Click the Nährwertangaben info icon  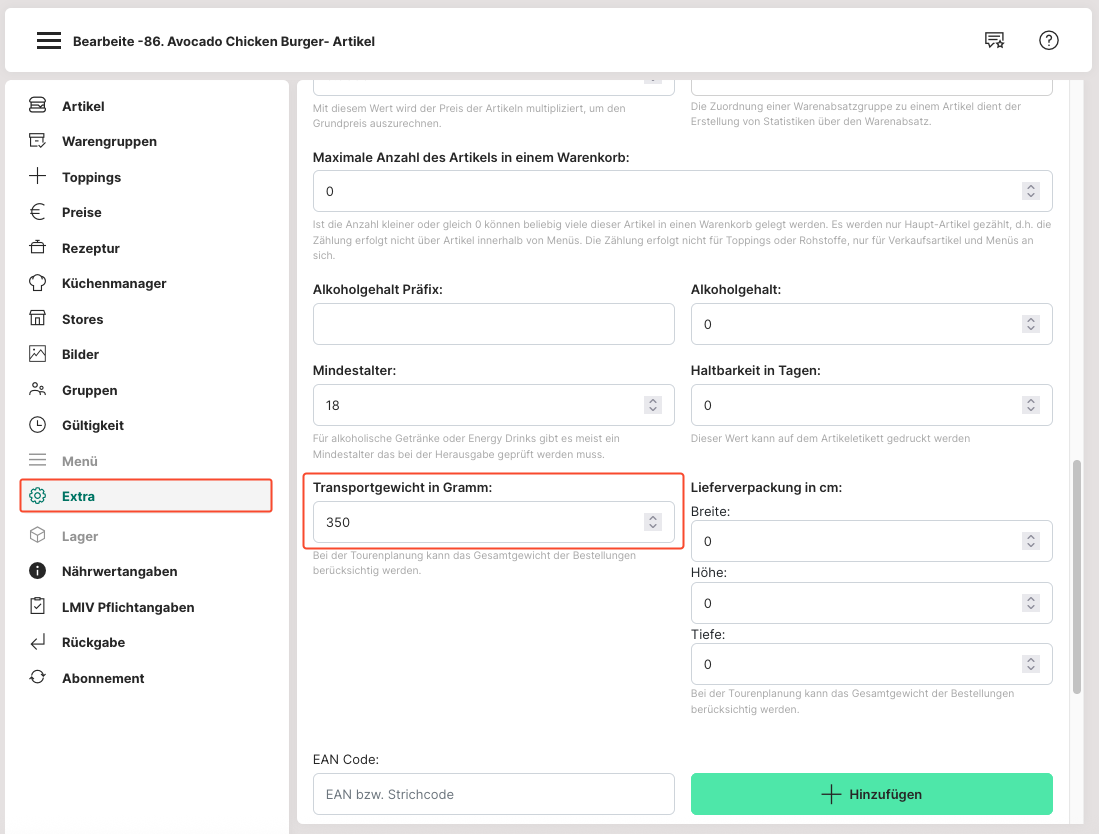[x=38, y=571]
